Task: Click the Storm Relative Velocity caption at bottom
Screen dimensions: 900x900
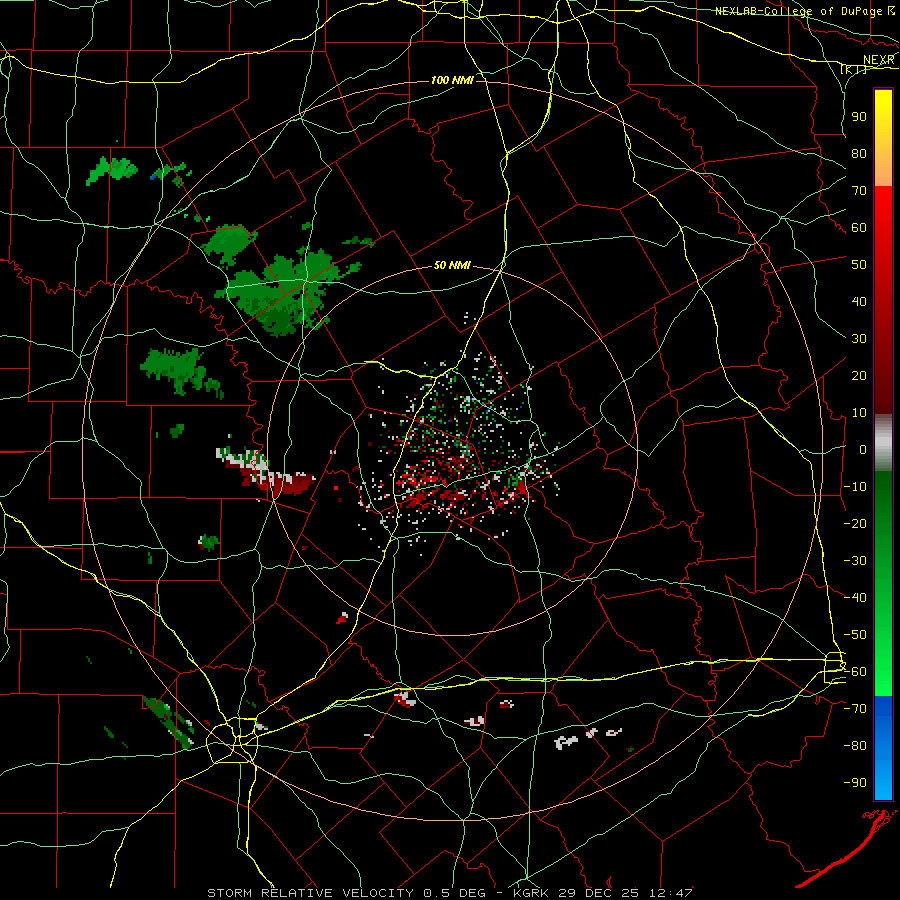Action: click(x=449, y=893)
